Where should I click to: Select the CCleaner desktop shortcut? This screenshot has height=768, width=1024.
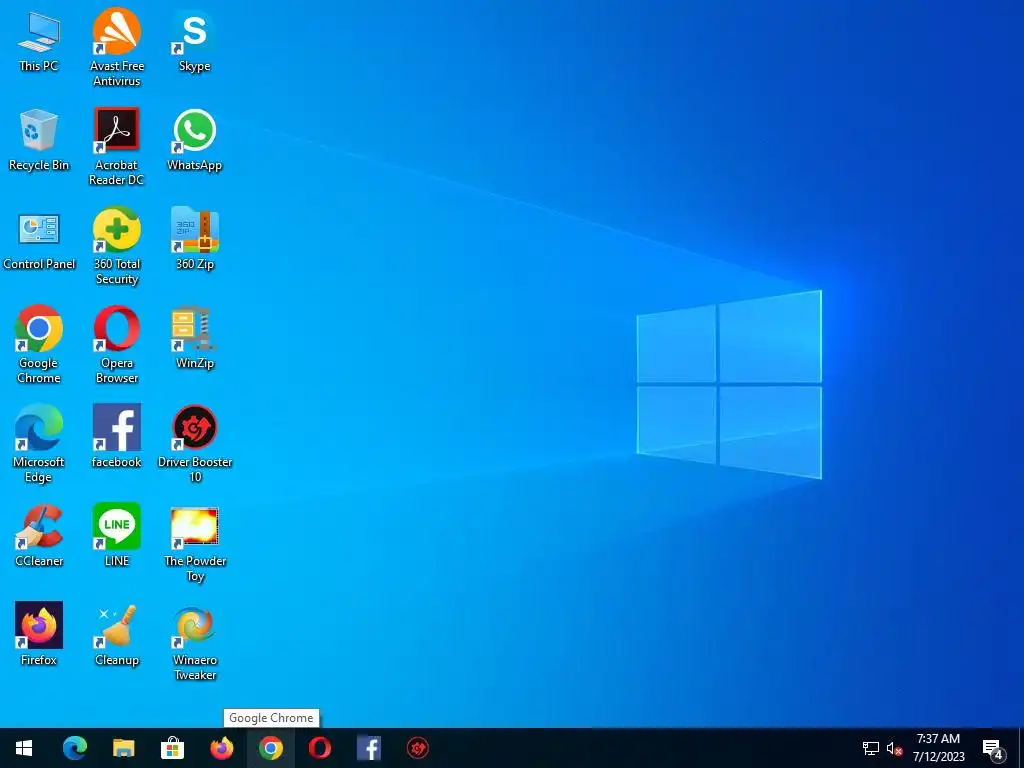coord(39,536)
